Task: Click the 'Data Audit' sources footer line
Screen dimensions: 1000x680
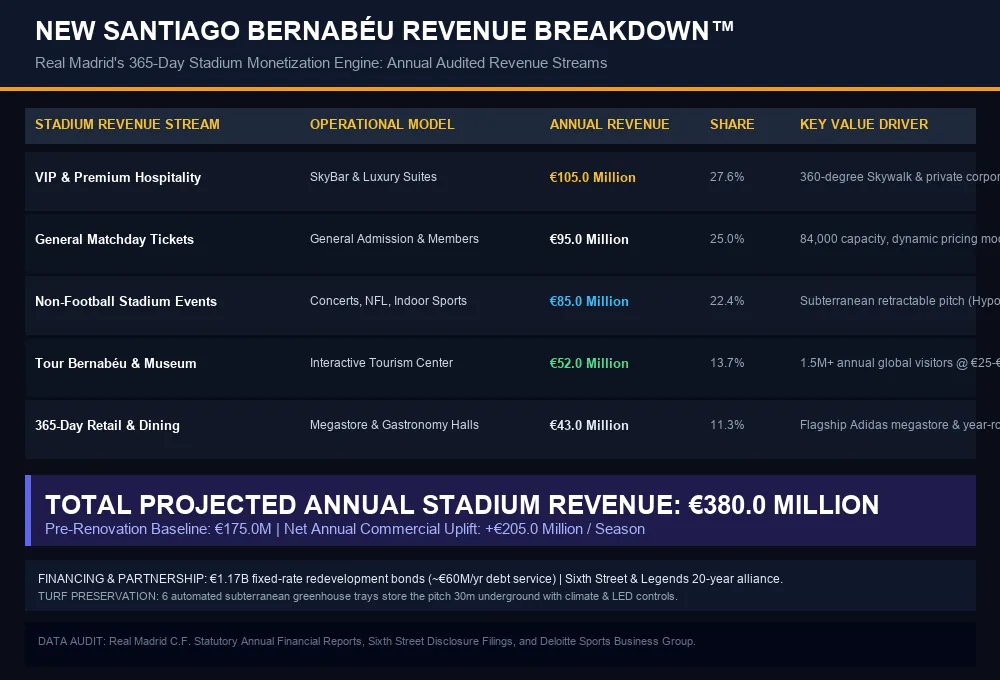Action: (x=366, y=641)
